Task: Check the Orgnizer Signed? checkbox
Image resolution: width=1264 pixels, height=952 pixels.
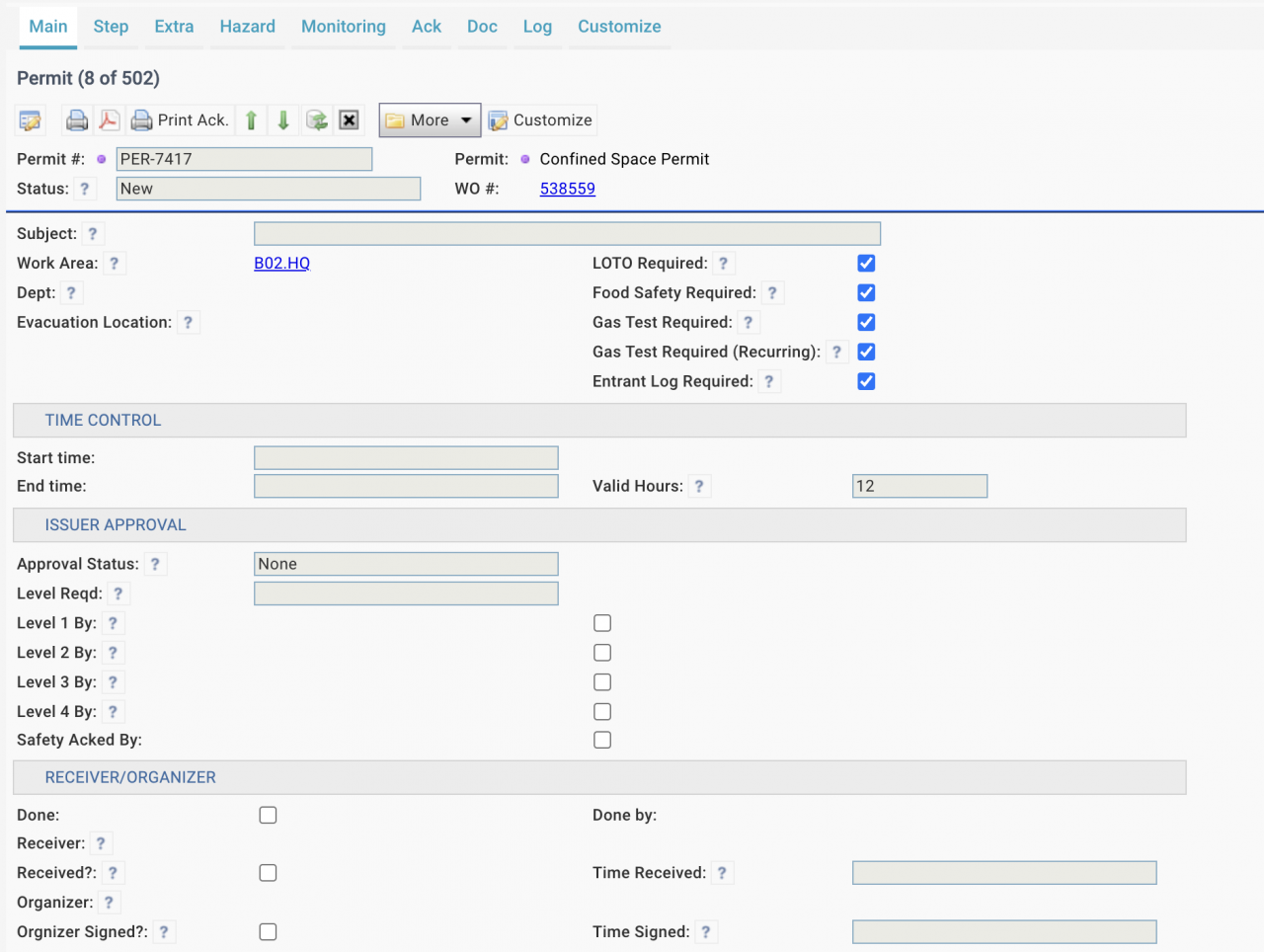Action: [268, 932]
